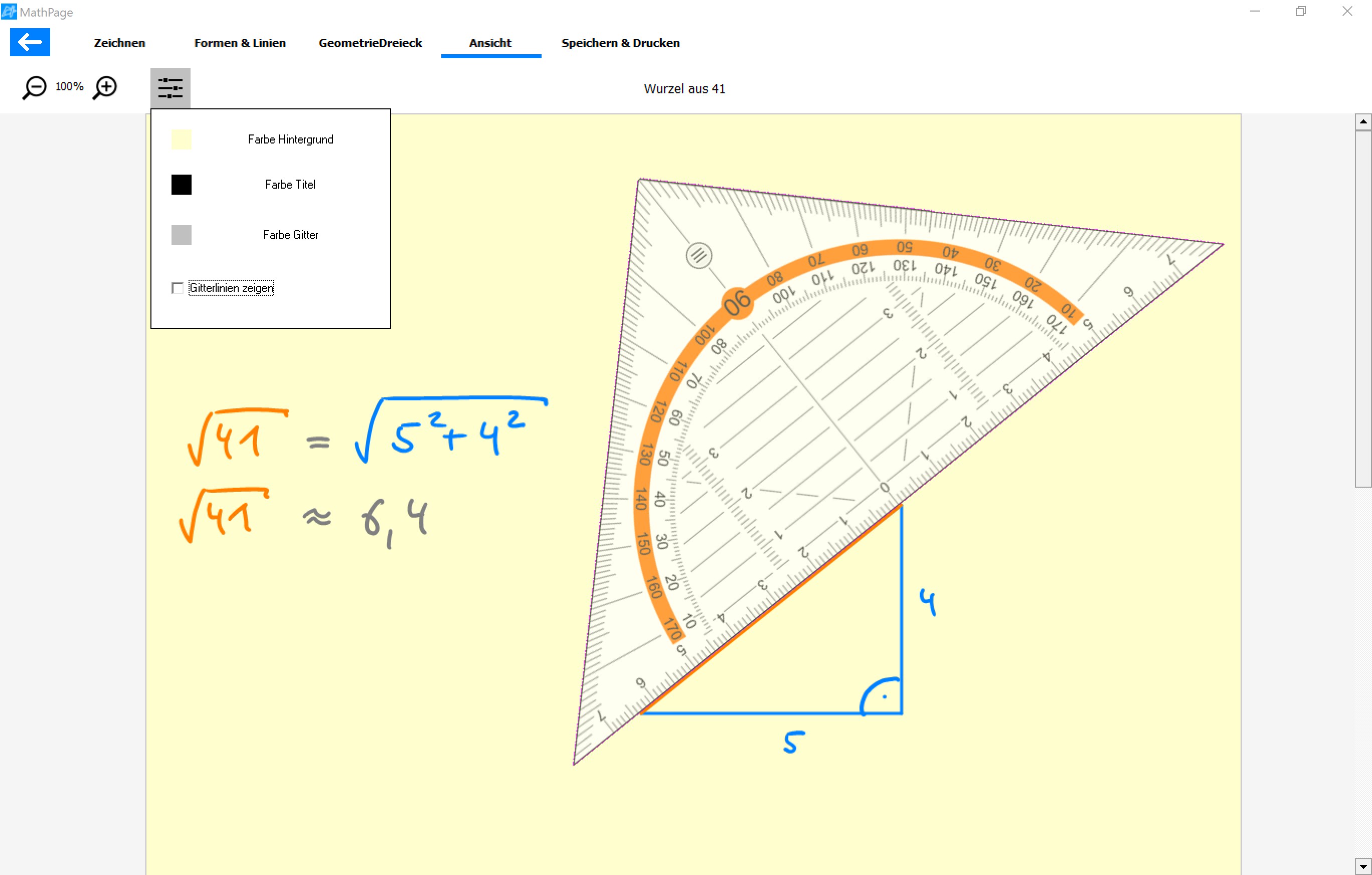Click the vertical scrollbar down arrow
This screenshot has width=1372, height=875.
pos(1362,866)
